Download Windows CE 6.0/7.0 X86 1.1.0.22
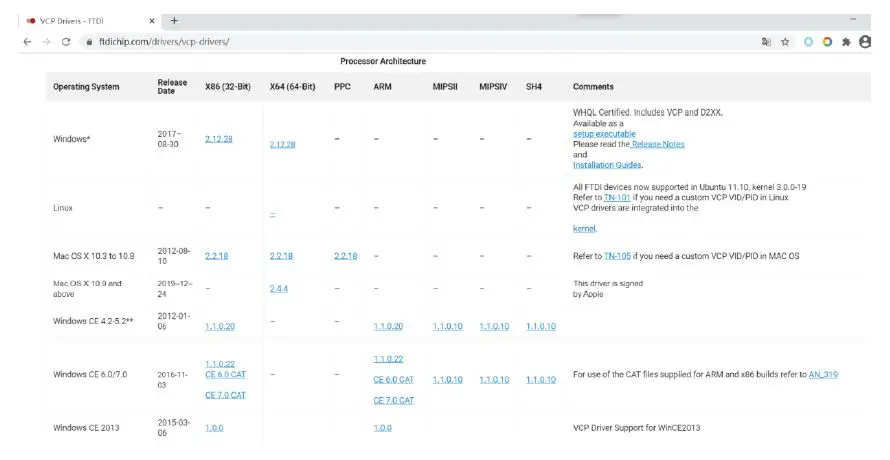The width and height of the screenshot is (890, 460). [220, 364]
